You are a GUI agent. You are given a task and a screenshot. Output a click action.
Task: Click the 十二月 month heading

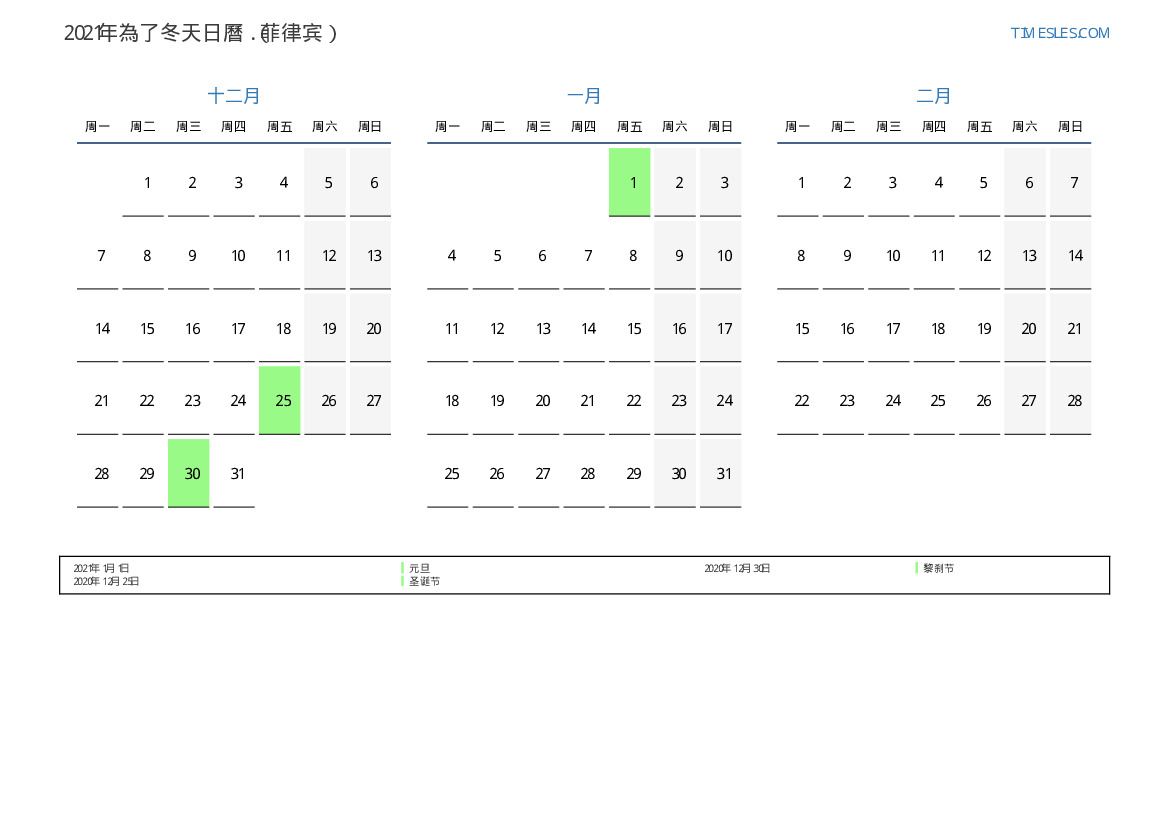(x=234, y=96)
